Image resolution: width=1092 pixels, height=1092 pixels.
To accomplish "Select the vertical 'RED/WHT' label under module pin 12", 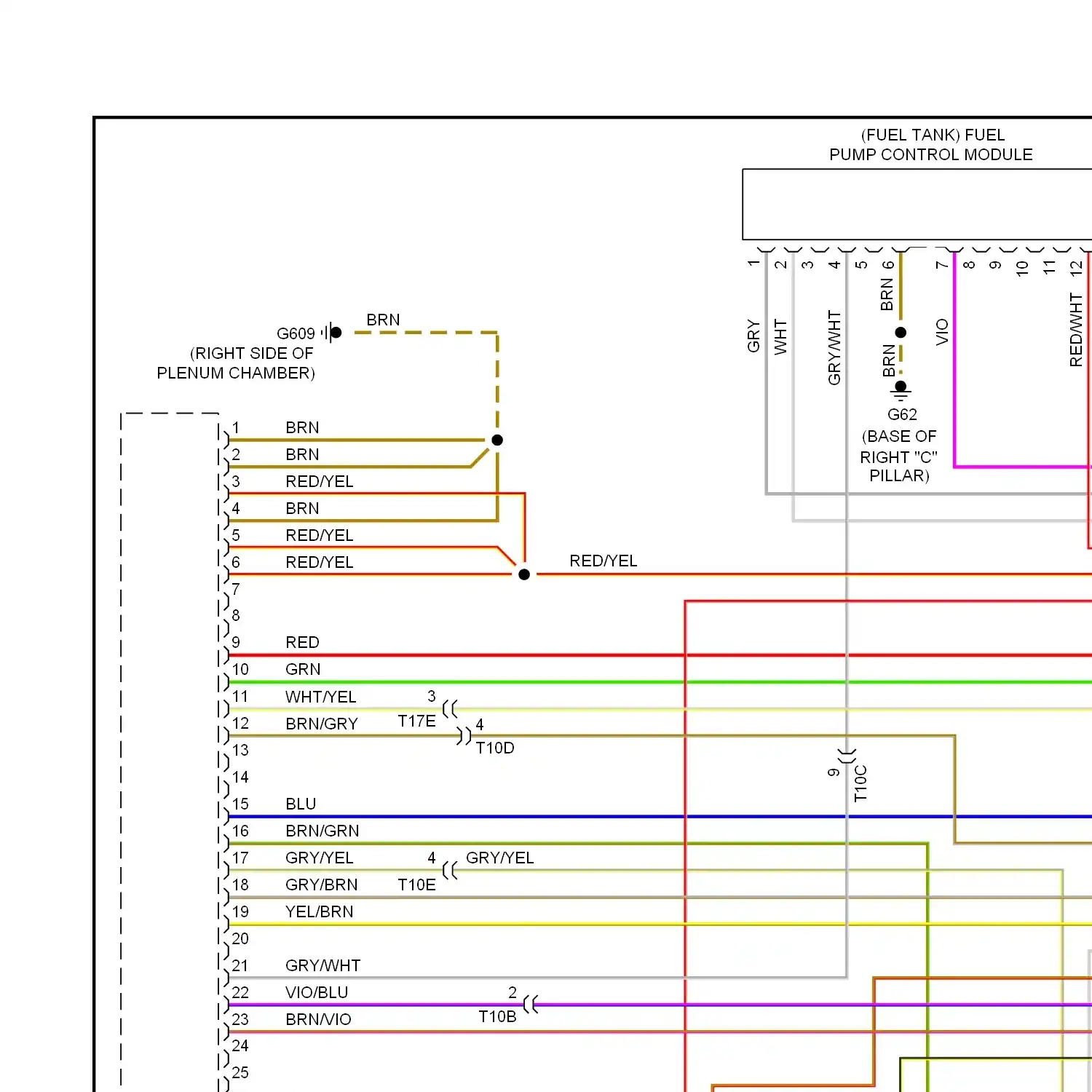I will (1076, 330).
